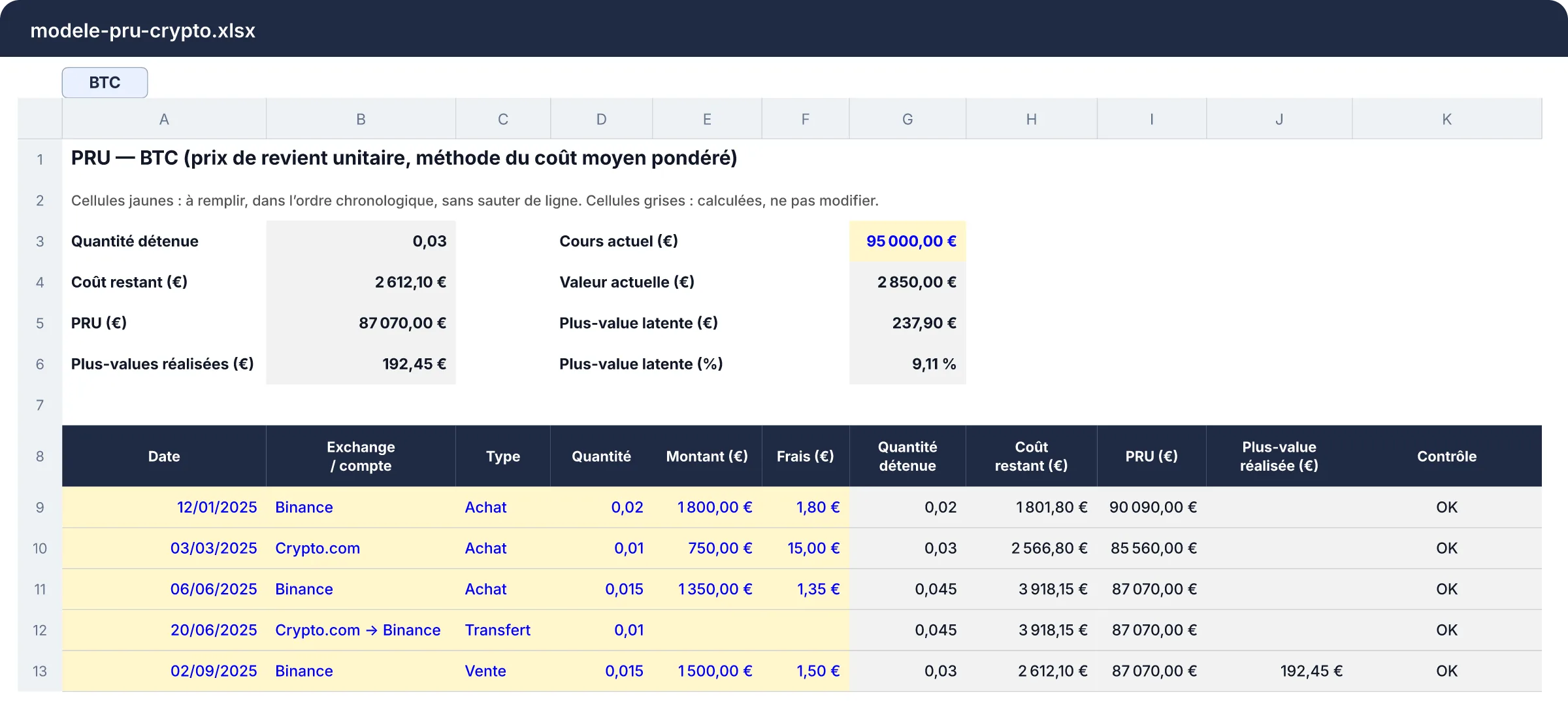Click the Montant (€) header cell

pyautogui.click(x=707, y=456)
